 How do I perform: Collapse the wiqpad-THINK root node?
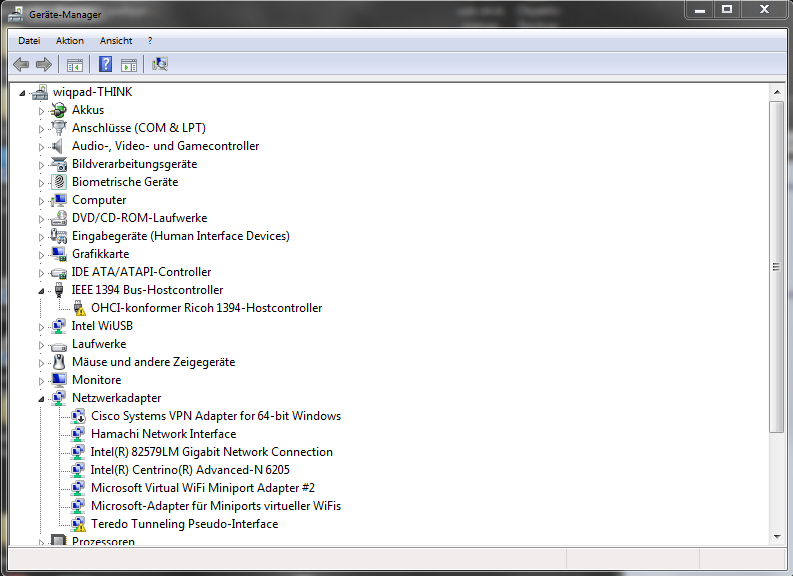(22, 93)
